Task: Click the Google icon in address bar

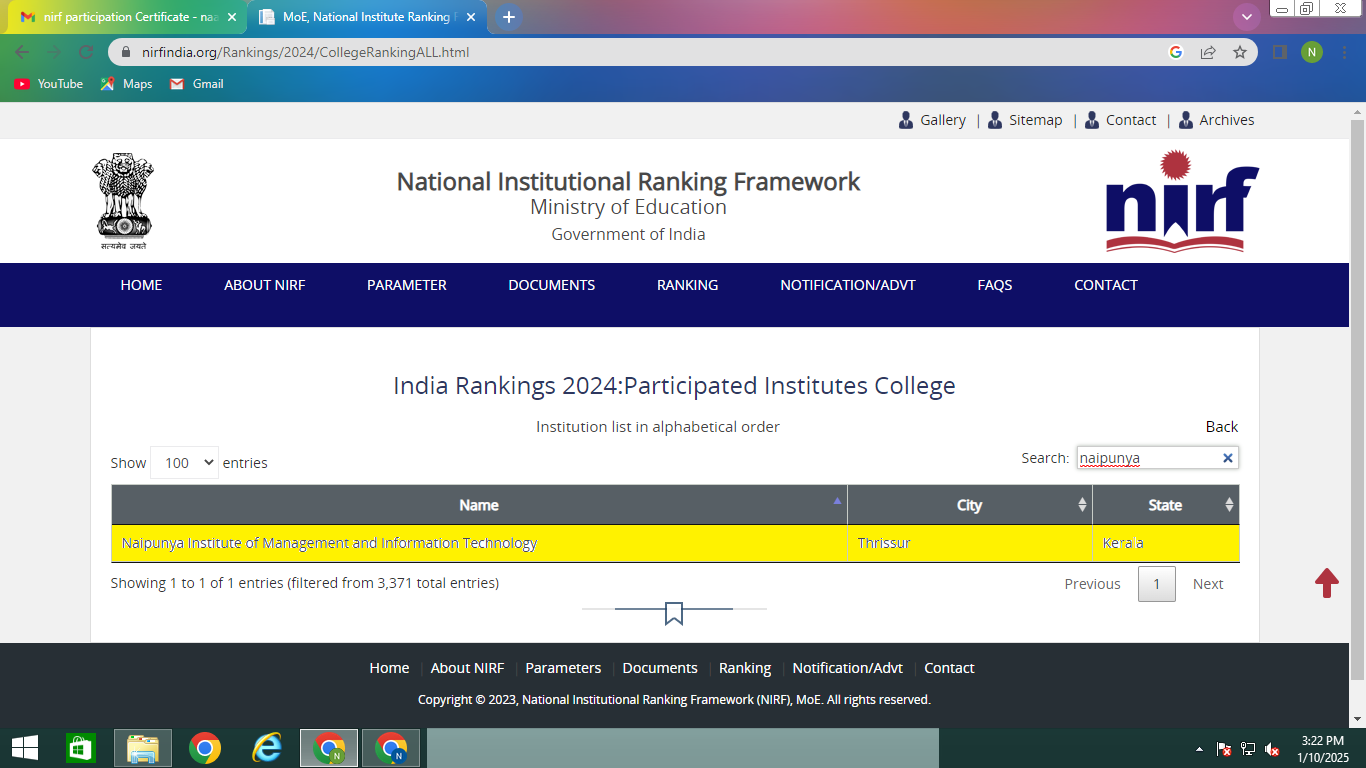Action: [1176, 52]
